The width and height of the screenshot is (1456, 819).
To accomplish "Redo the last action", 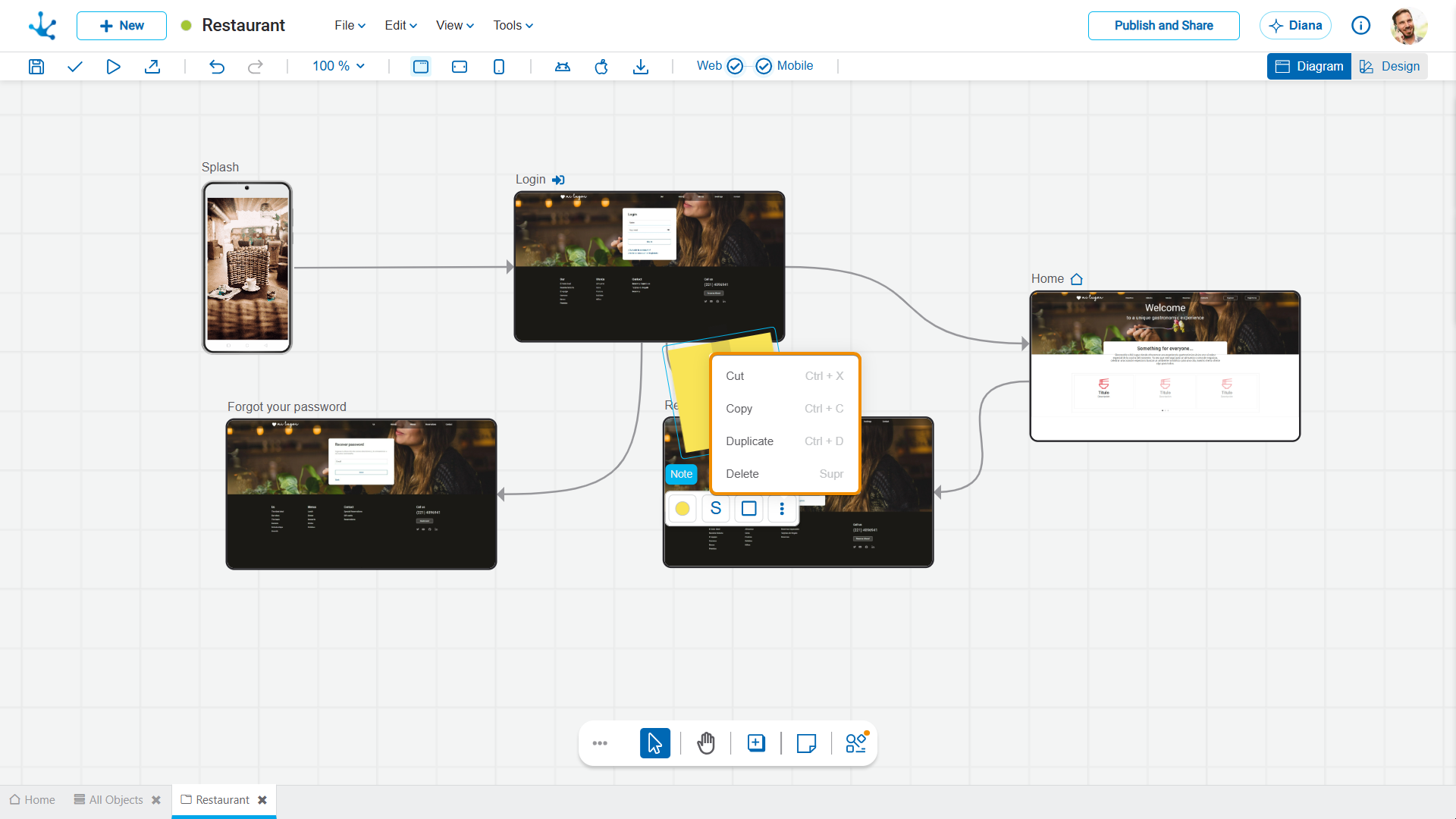I will (x=256, y=67).
